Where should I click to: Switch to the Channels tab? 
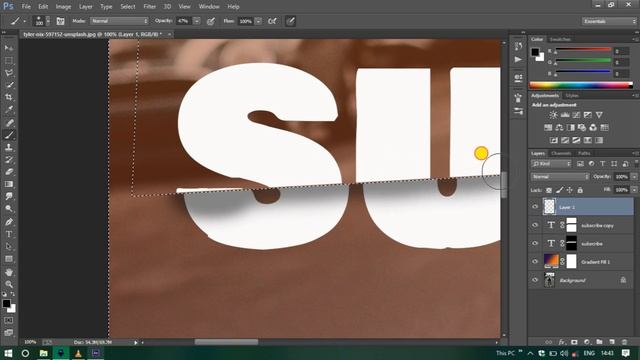point(561,153)
